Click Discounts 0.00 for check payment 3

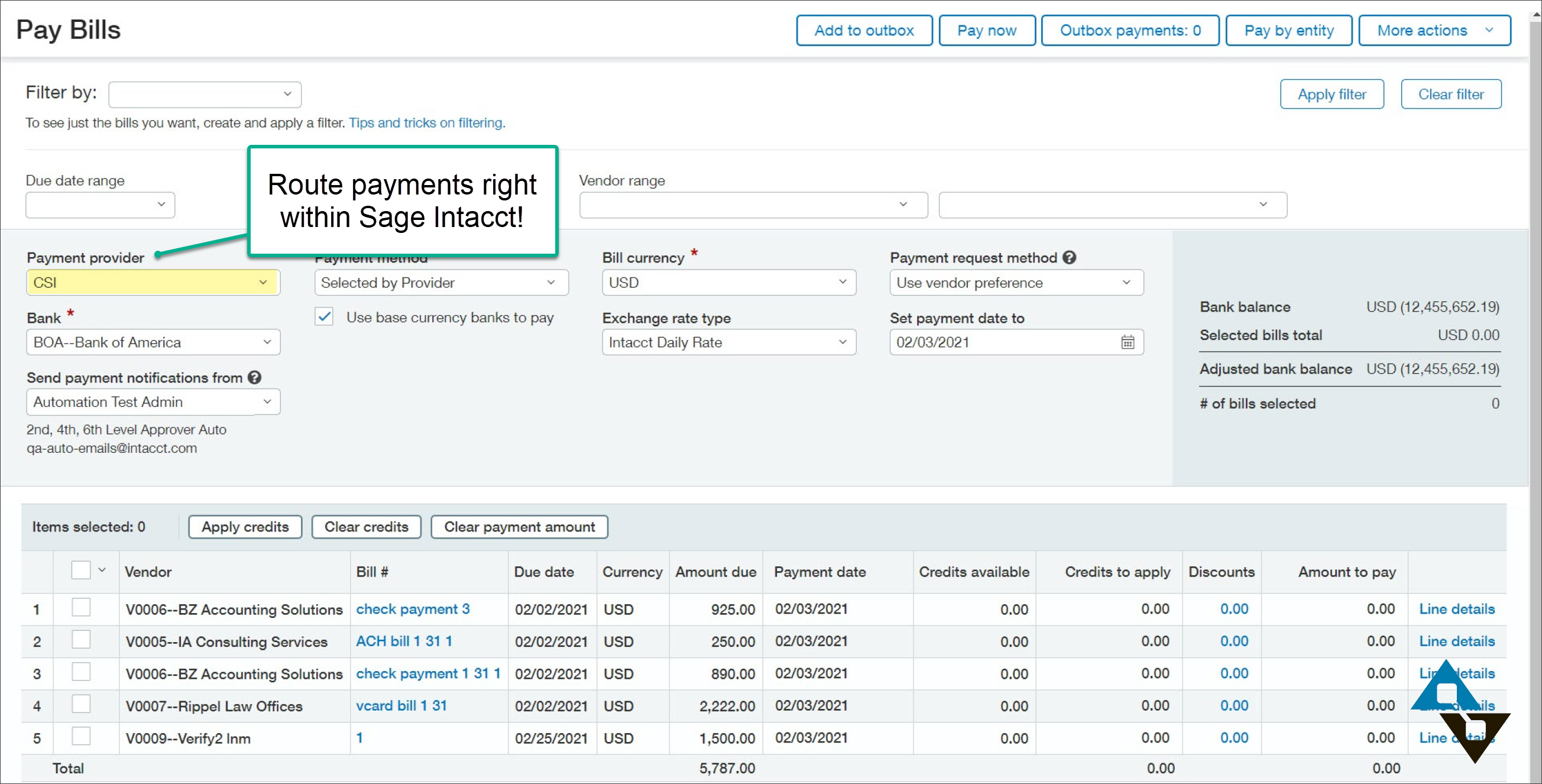[x=1234, y=608]
